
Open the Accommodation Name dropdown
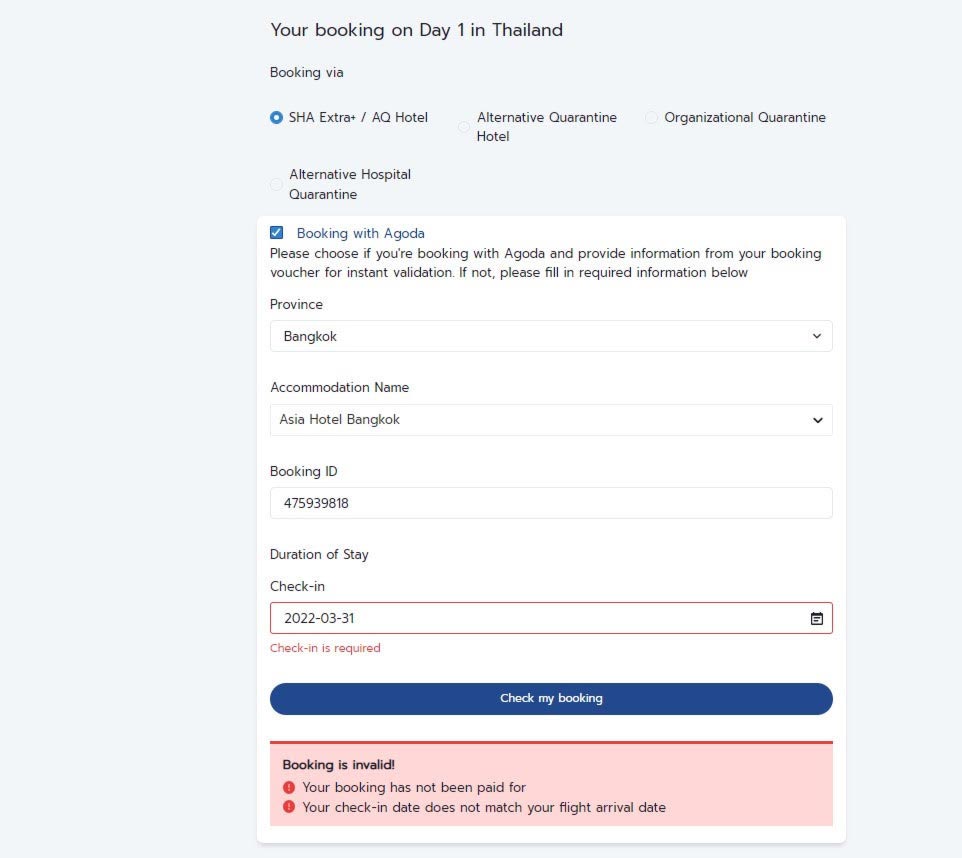pos(550,420)
